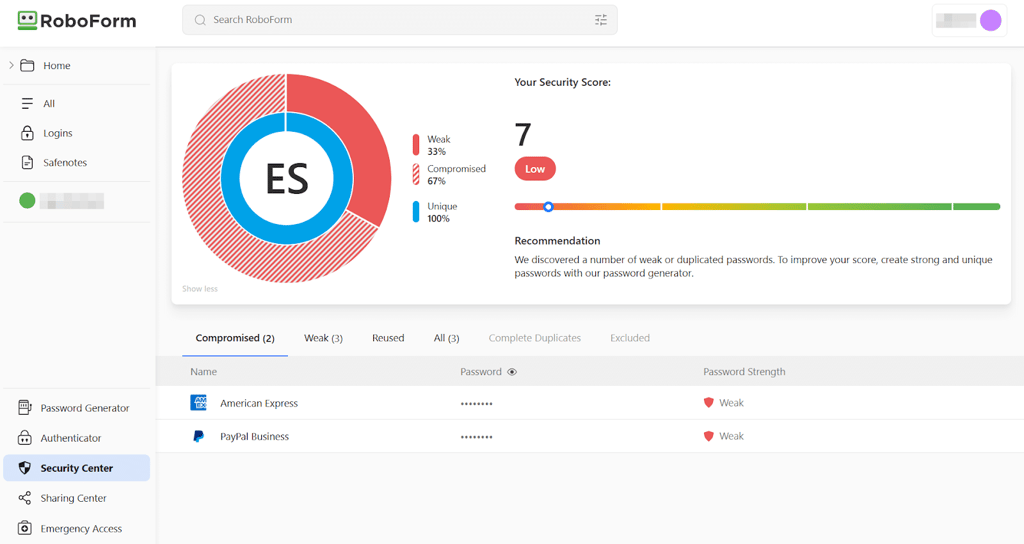
Task: Open the Excluded tab
Action: [x=630, y=338]
